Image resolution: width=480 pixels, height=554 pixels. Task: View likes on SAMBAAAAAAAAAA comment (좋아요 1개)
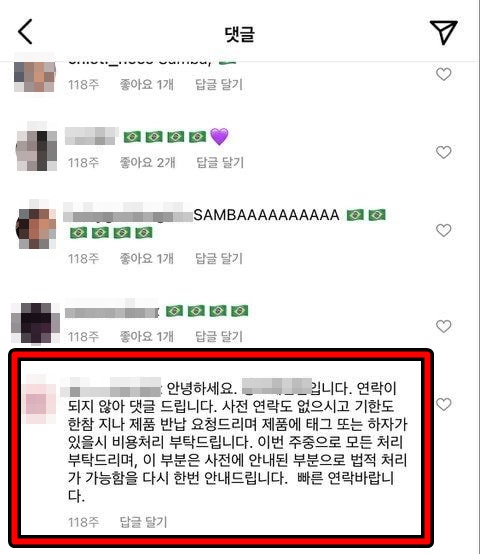coord(147,259)
